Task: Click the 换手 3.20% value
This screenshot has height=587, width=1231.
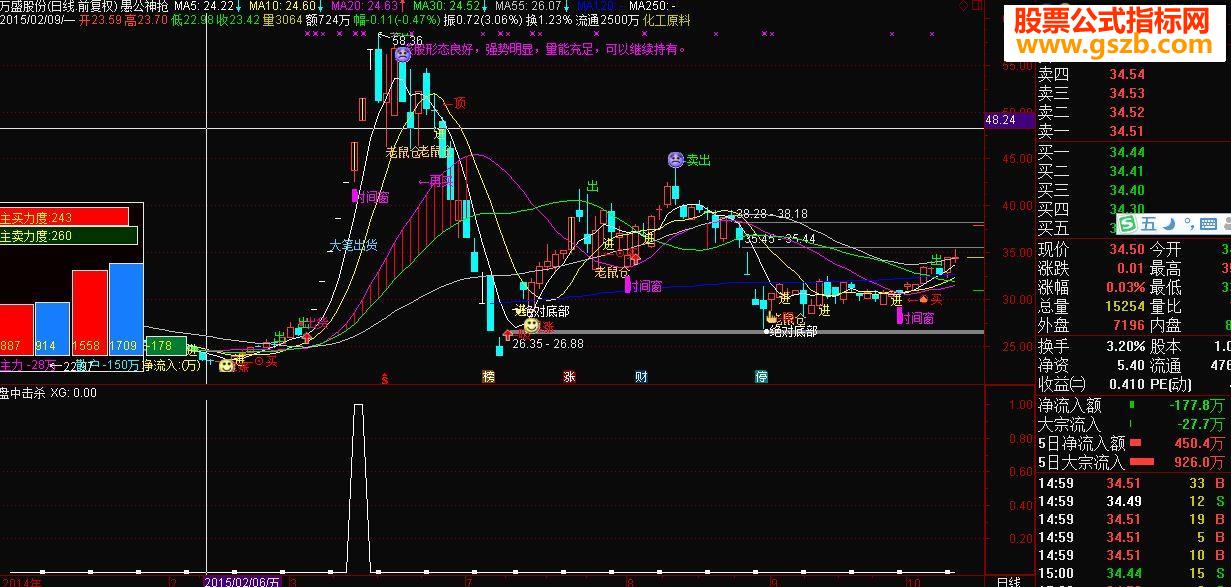Action: pyautogui.click(x=1125, y=346)
